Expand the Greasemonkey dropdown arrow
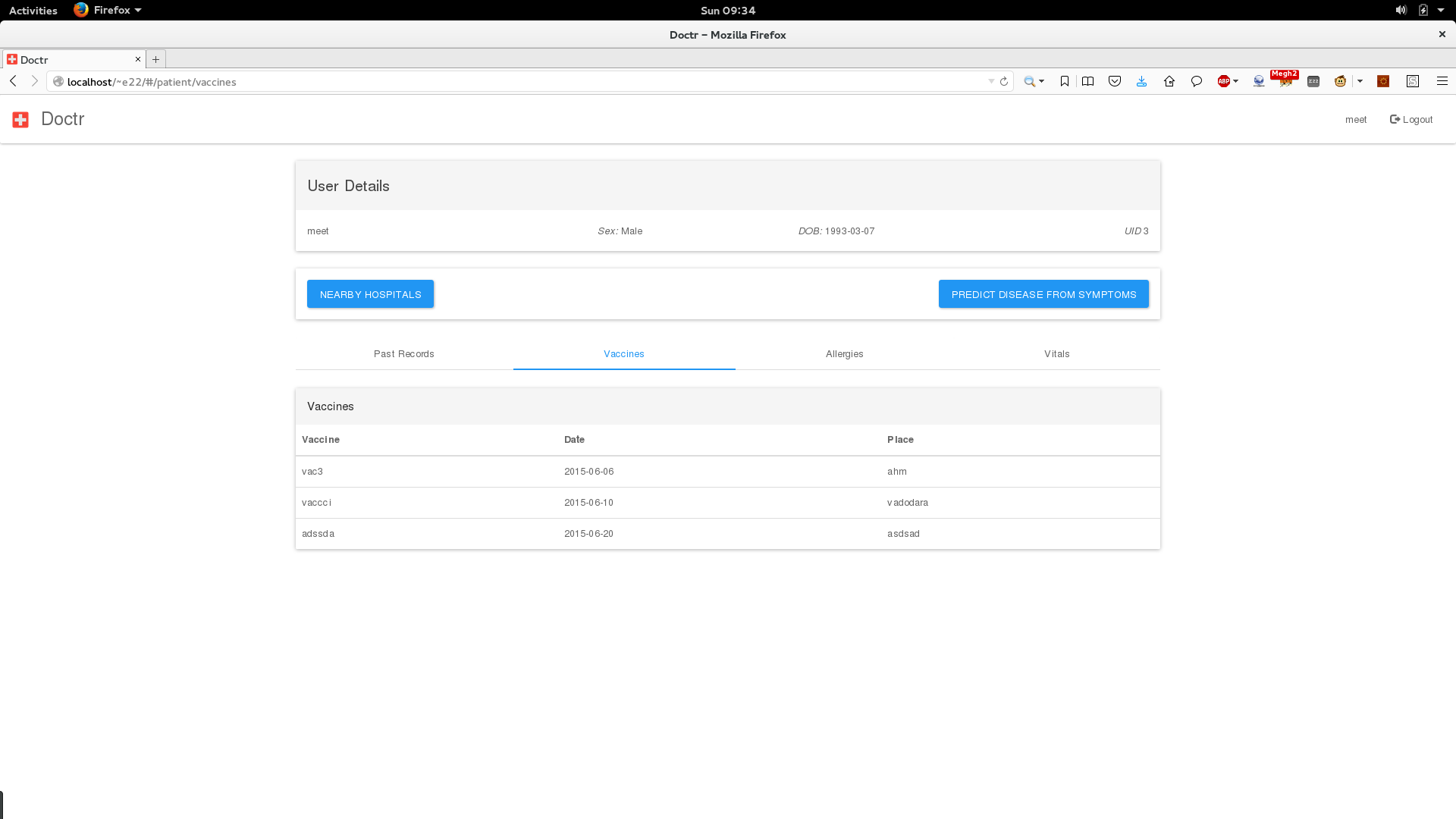The image size is (1456, 819). coord(1360,81)
